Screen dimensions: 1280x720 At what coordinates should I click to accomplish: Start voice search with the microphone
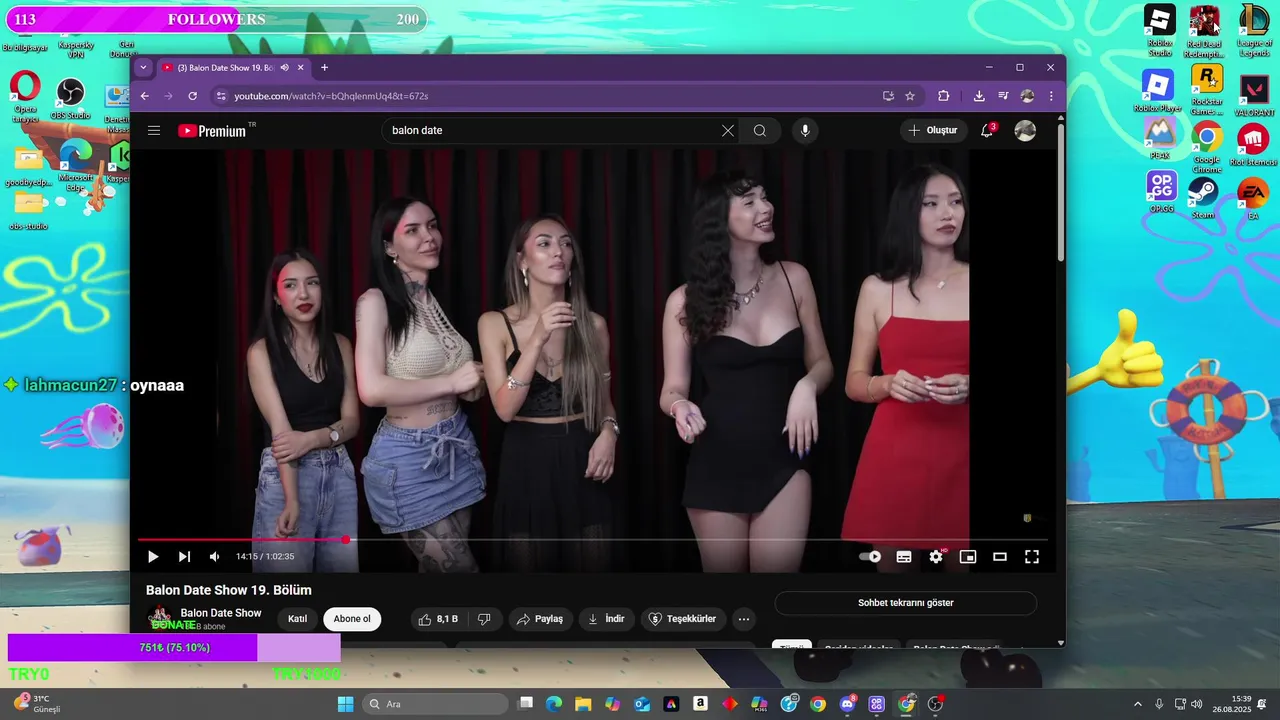point(805,130)
